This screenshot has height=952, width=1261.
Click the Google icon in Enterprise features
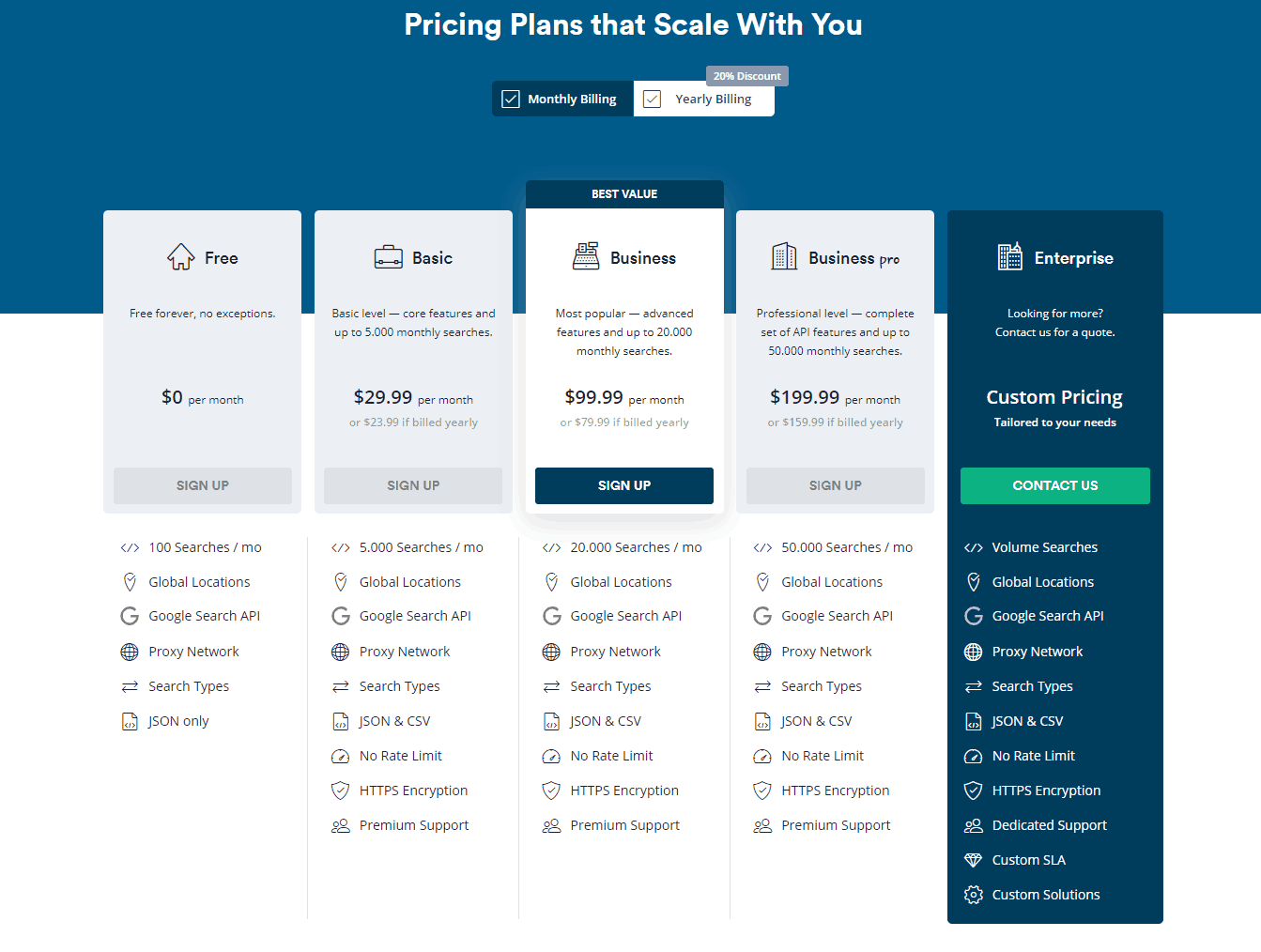[x=973, y=616]
